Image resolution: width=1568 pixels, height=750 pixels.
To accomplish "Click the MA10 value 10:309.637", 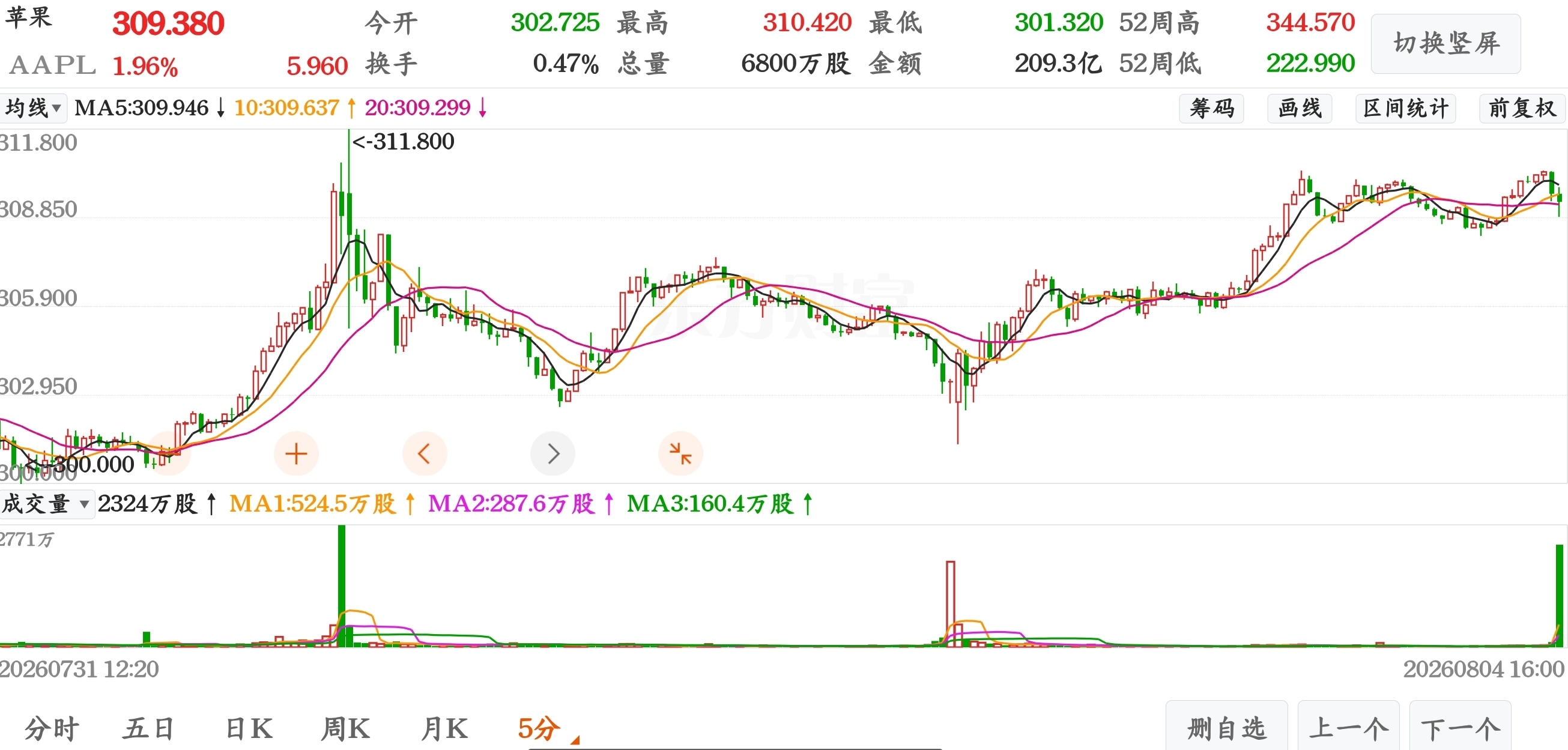I will point(286,107).
